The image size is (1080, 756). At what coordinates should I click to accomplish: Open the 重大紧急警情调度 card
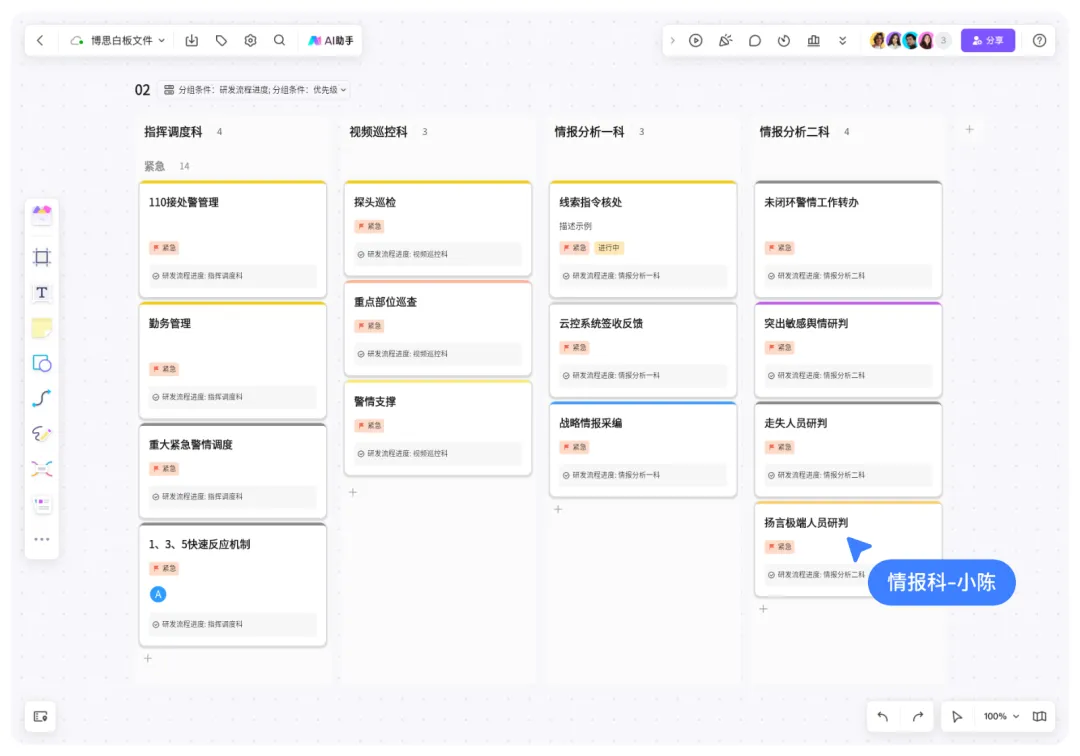coord(233,471)
